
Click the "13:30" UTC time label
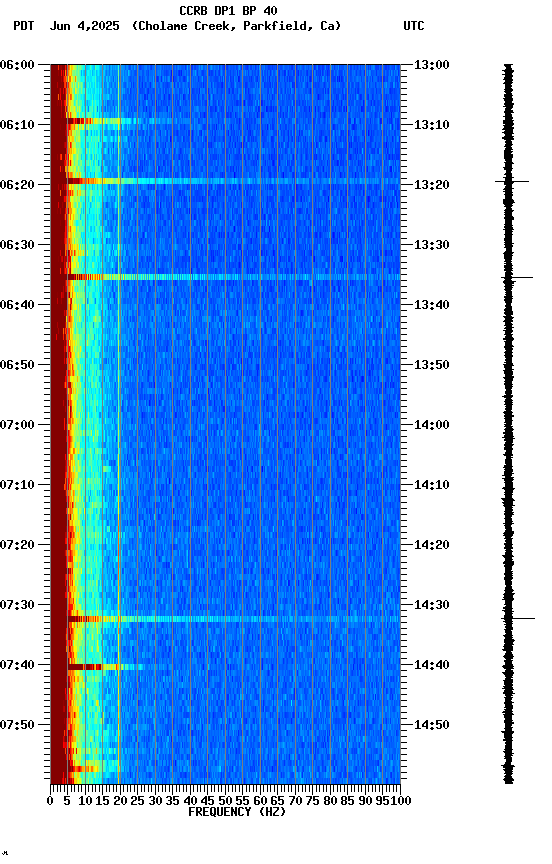click(x=432, y=245)
